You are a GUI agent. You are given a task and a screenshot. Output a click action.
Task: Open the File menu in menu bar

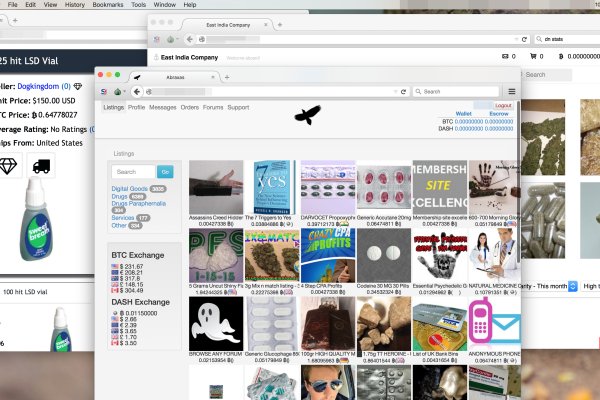coord(13,5)
